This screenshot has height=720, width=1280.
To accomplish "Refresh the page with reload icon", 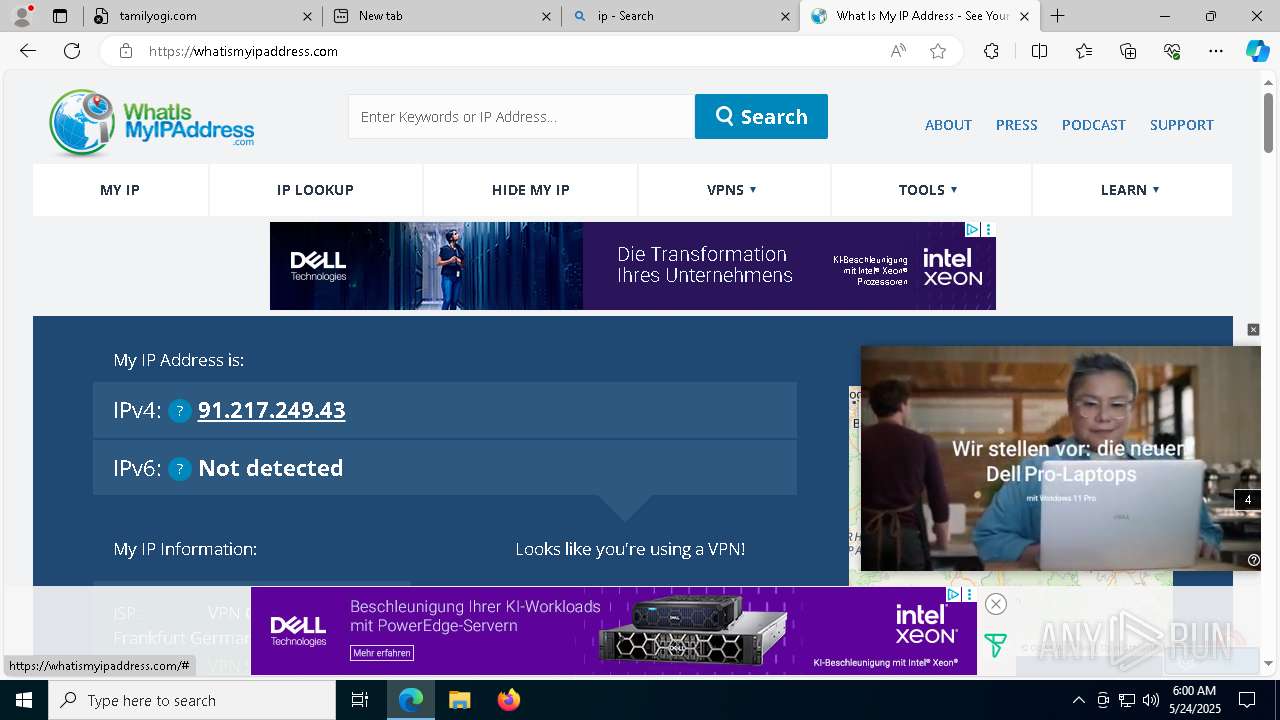I will coord(72,51).
